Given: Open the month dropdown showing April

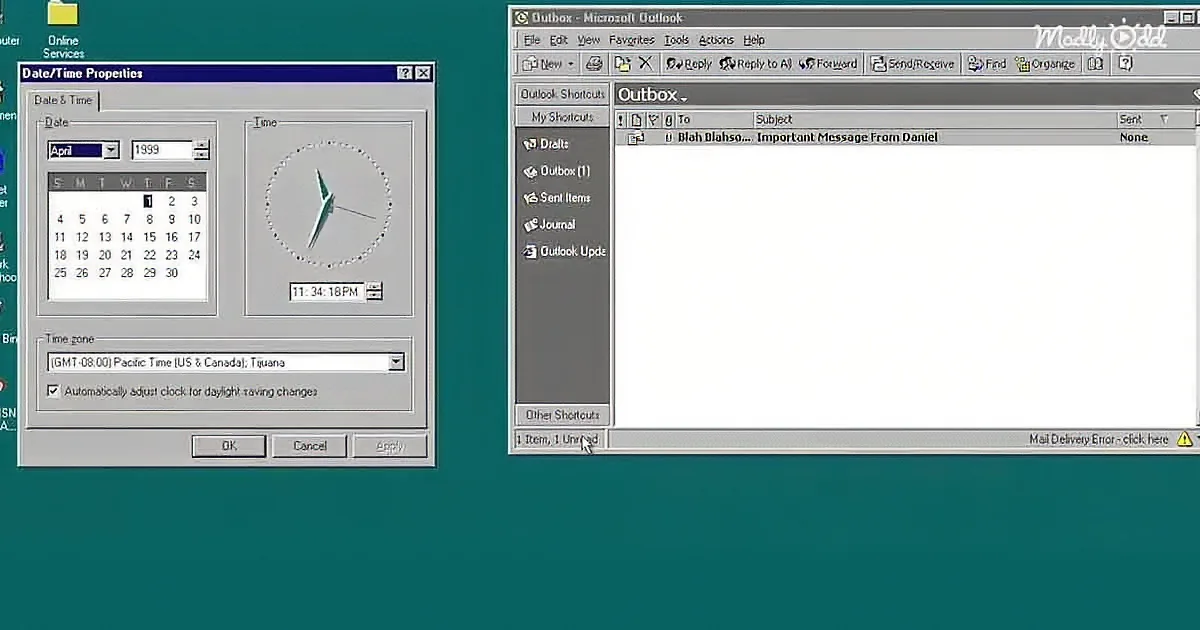Looking at the screenshot, I should pos(111,150).
